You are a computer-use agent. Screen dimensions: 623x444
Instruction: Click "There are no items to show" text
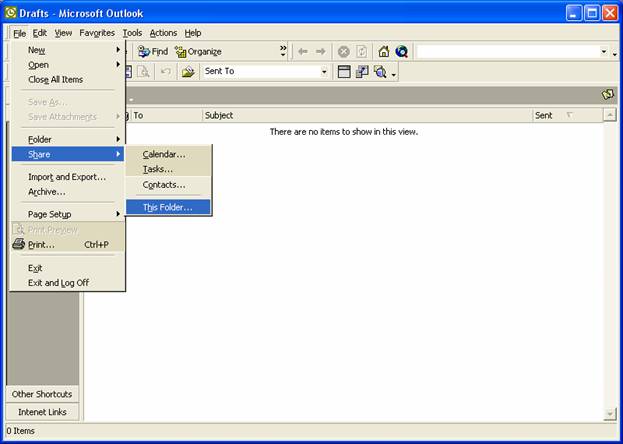[x=344, y=132]
